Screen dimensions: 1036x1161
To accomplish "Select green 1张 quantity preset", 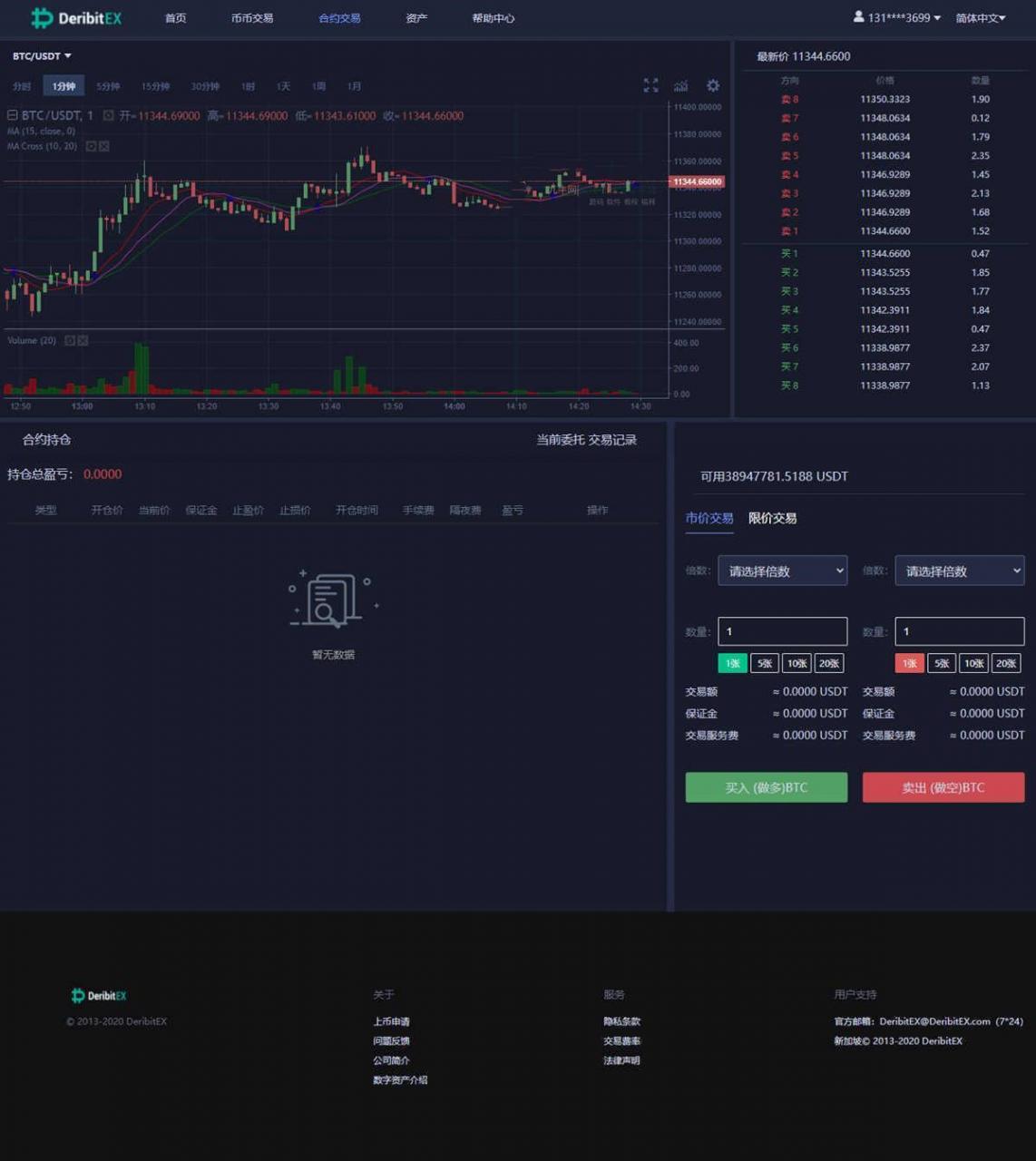I will [x=732, y=663].
